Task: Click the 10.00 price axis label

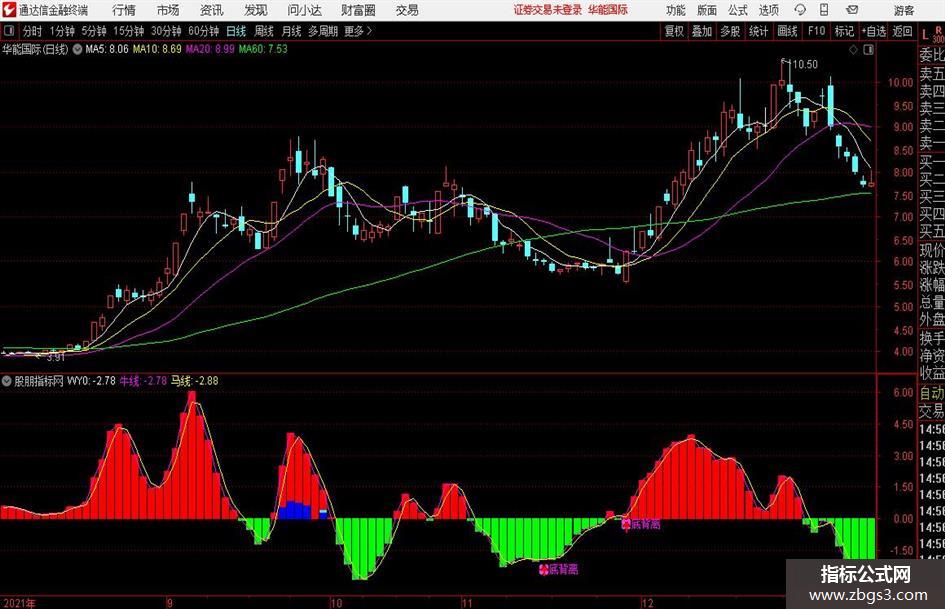Action: click(x=900, y=83)
